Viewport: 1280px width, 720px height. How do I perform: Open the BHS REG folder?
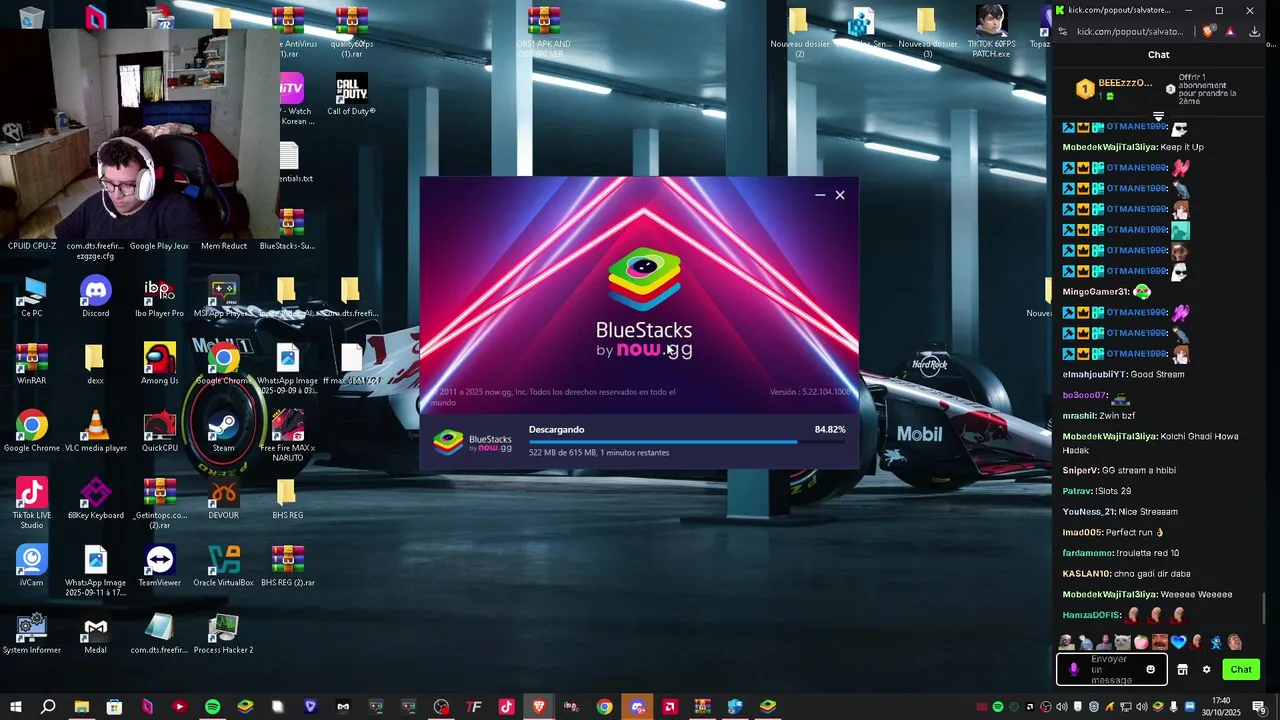coord(288,499)
